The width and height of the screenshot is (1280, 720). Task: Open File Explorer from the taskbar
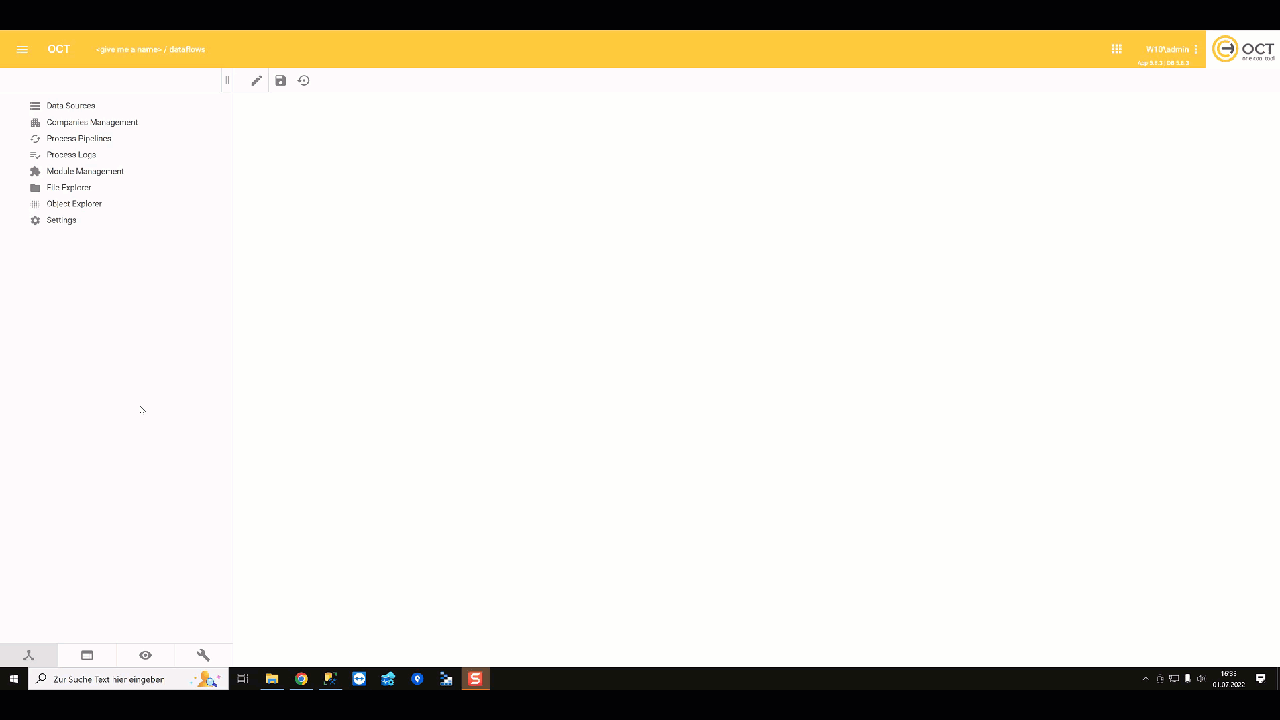[271, 679]
